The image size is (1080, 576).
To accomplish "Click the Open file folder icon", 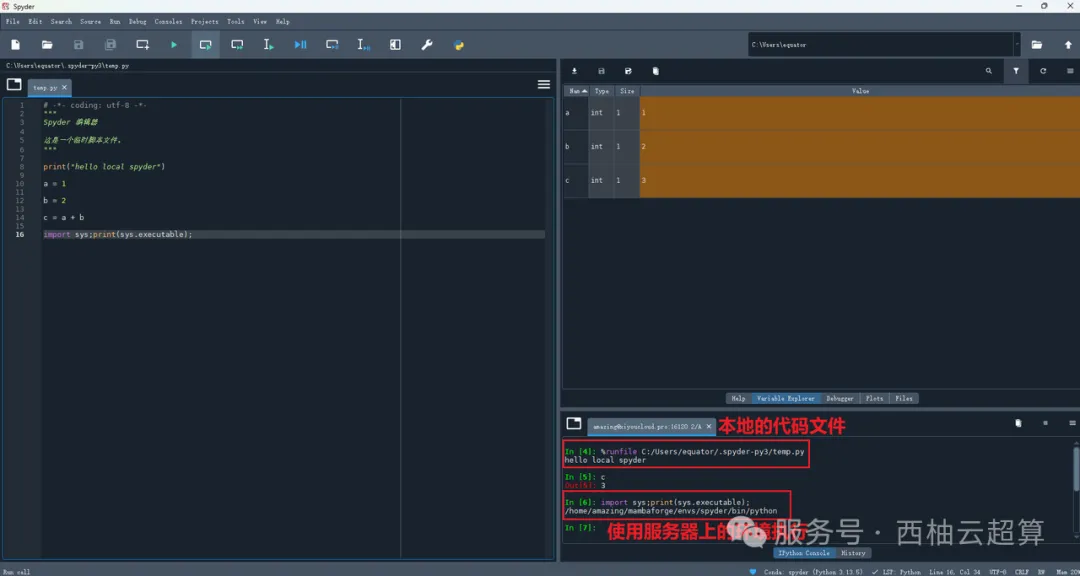I will 47,45.
